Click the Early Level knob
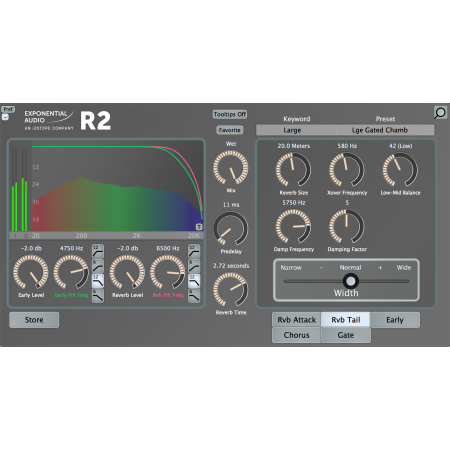Screen dimensions: 450x450 coord(31,272)
